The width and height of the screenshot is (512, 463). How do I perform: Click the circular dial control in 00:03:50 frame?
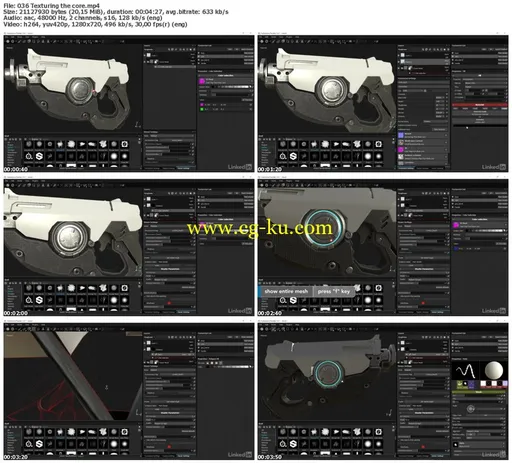[x=470, y=409]
